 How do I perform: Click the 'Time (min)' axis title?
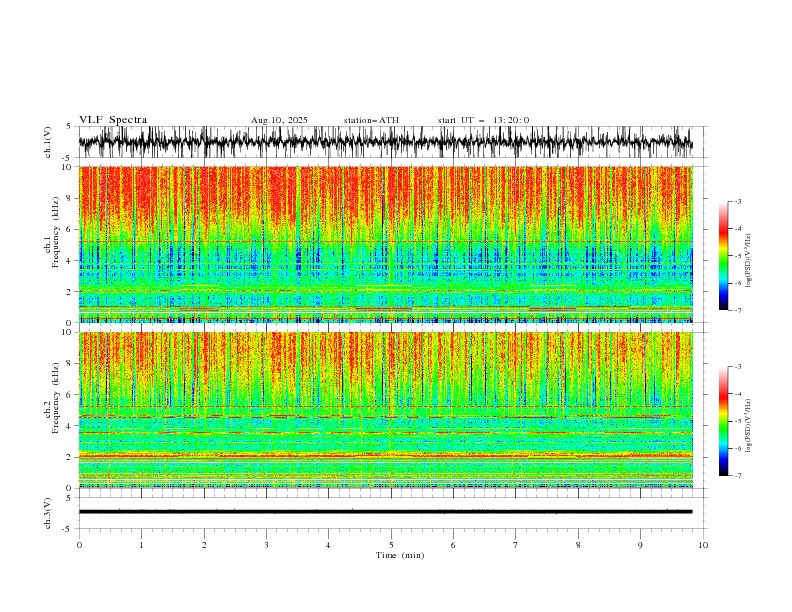[400, 555]
